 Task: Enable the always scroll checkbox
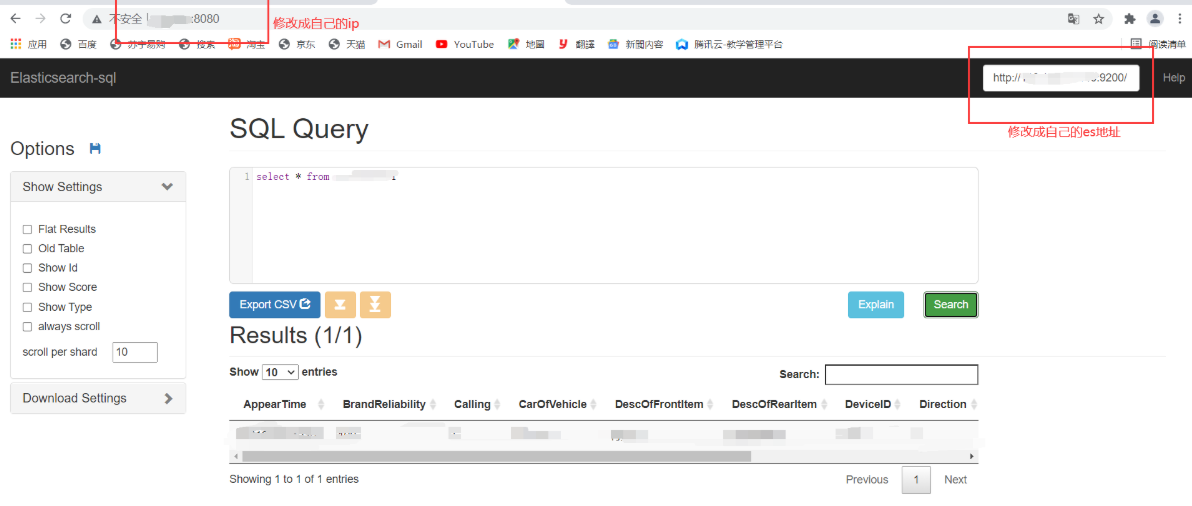[x=27, y=327]
